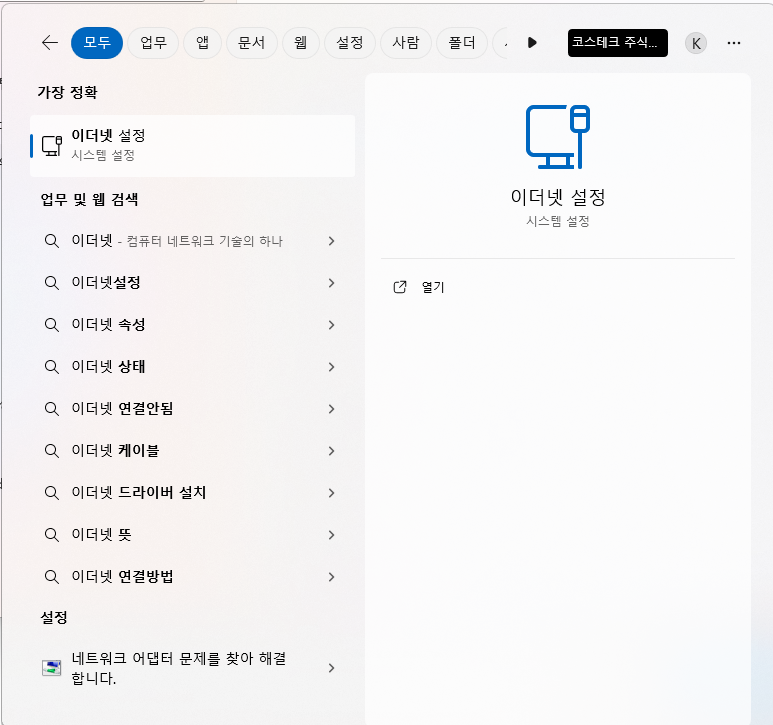Open the K user account avatar

point(696,43)
